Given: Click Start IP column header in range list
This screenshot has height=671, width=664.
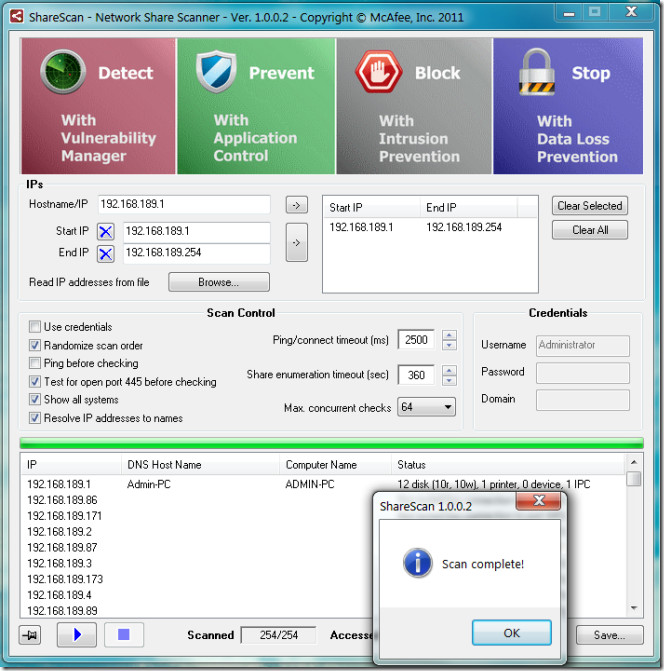Looking at the screenshot, I should click(x=371, y=208).
